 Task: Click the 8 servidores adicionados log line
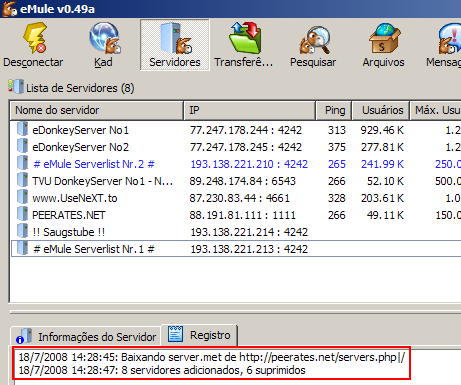click(x=162, y=370)
